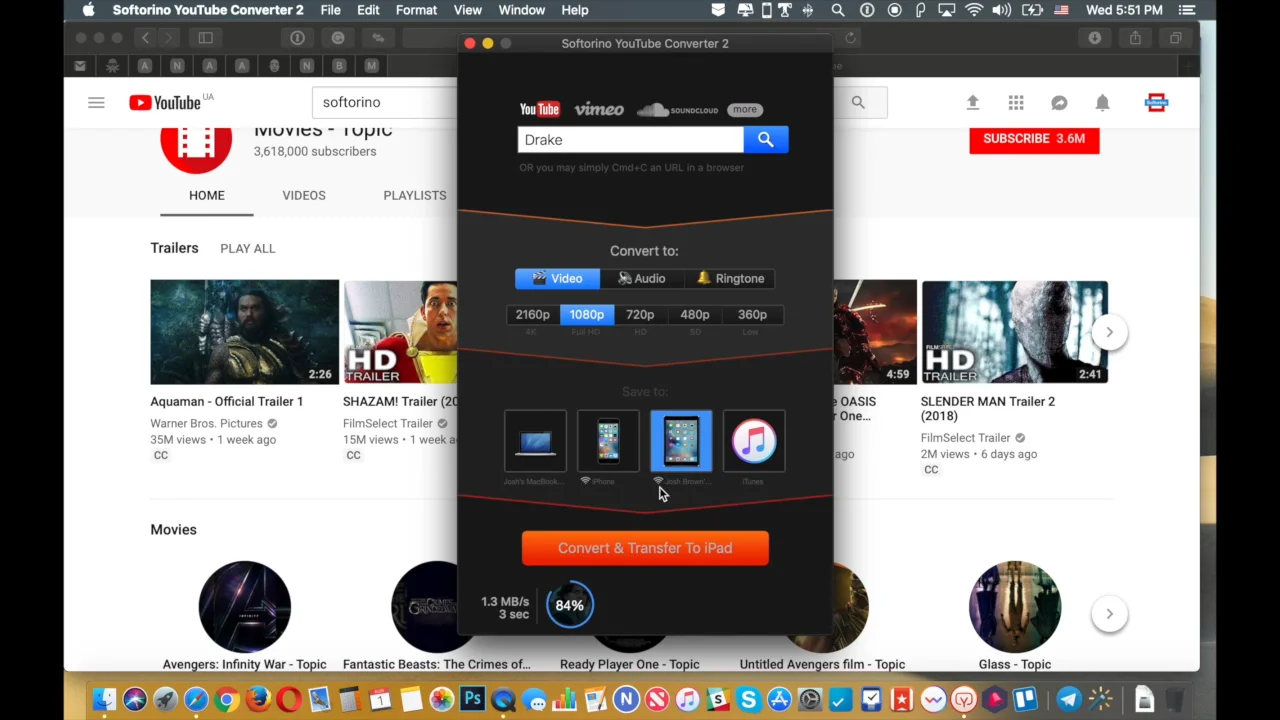Click the Drake search input field
This screenshot has width=1280, height=720.
[x=630, y=140]
